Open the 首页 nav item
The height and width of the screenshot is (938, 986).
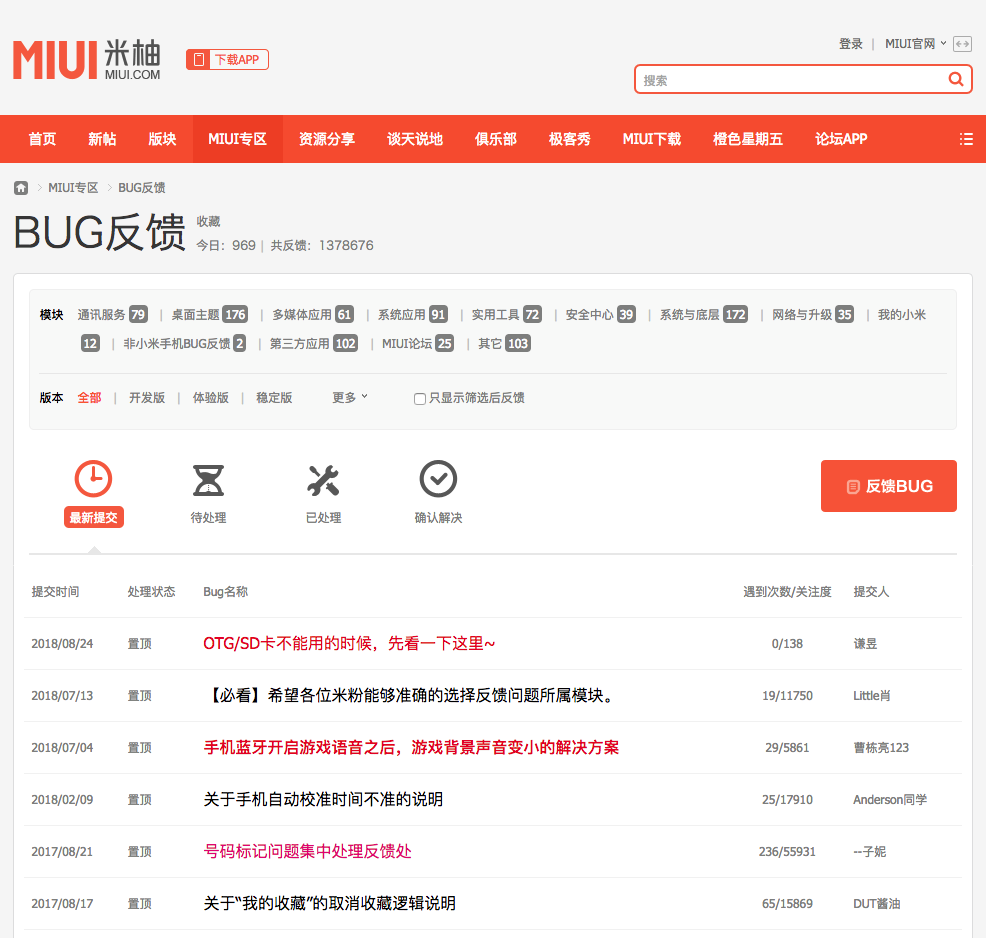(42, 139)
